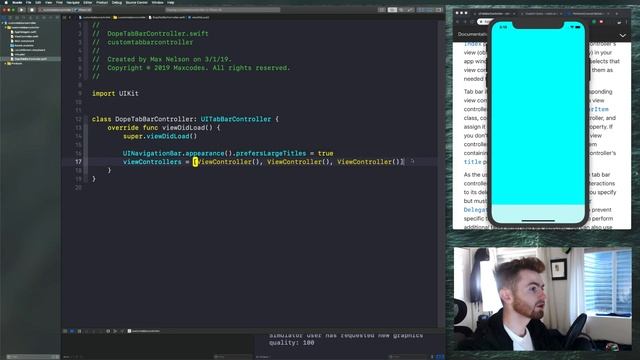Open the Debug menu
Viewport: 640px width, 360px height.
(117, 2)
